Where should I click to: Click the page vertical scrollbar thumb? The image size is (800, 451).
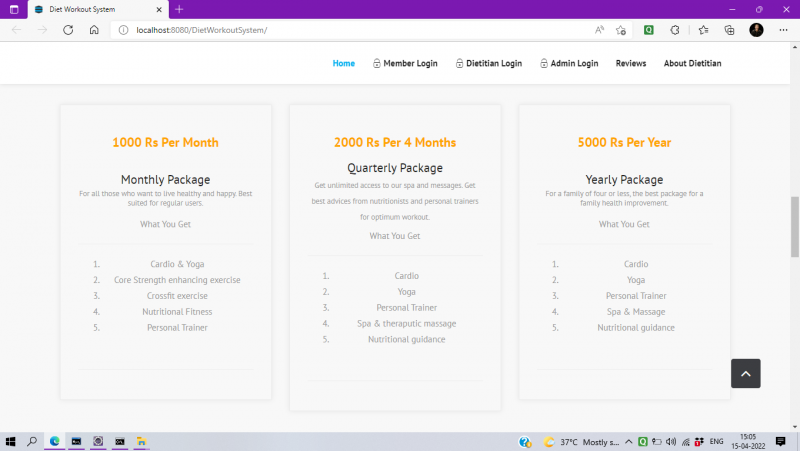[795, 227]
